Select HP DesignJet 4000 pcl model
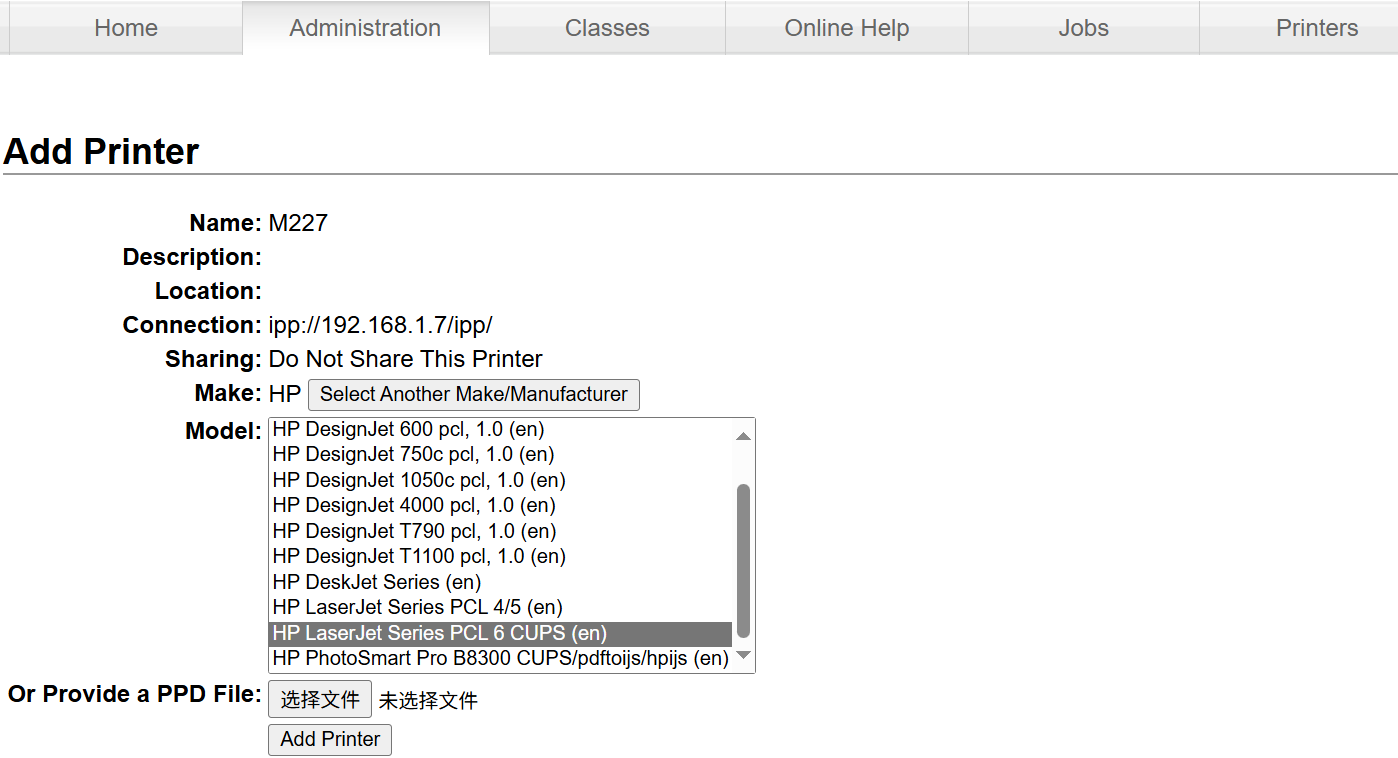 click(x=501, y=505)
